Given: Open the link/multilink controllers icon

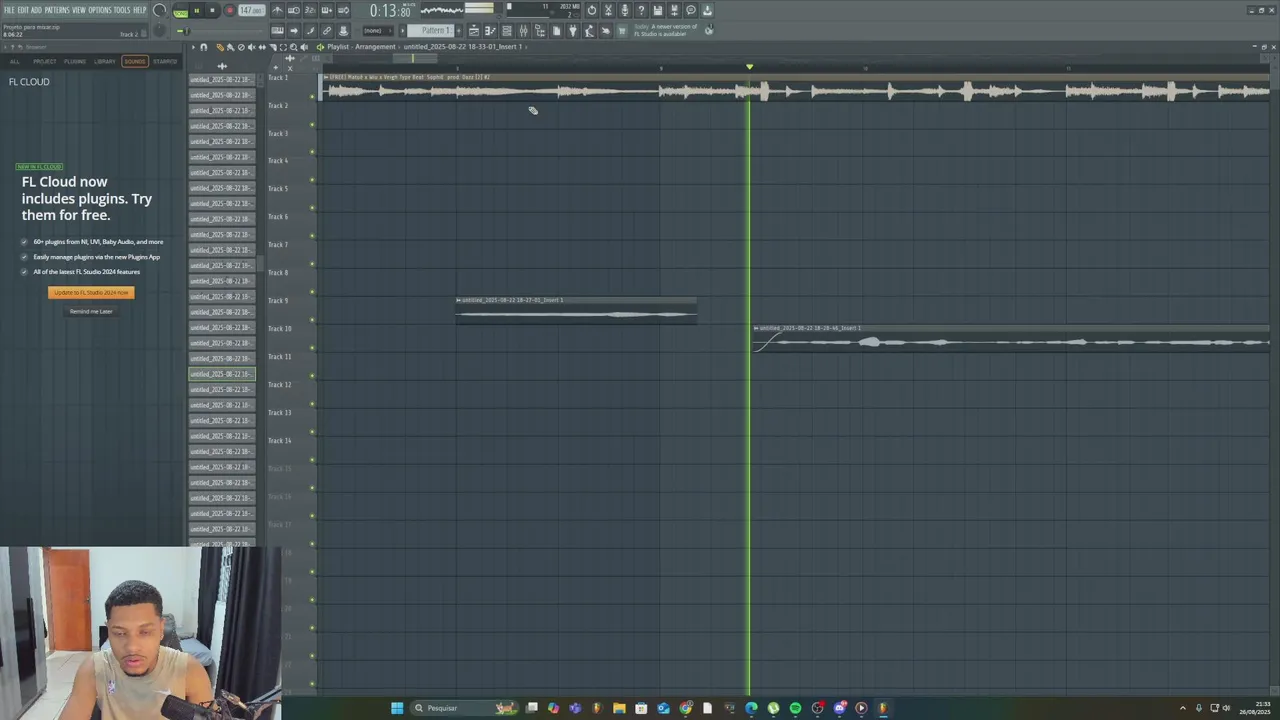Looking at the screenshot, I should click(x=327, y=30).
